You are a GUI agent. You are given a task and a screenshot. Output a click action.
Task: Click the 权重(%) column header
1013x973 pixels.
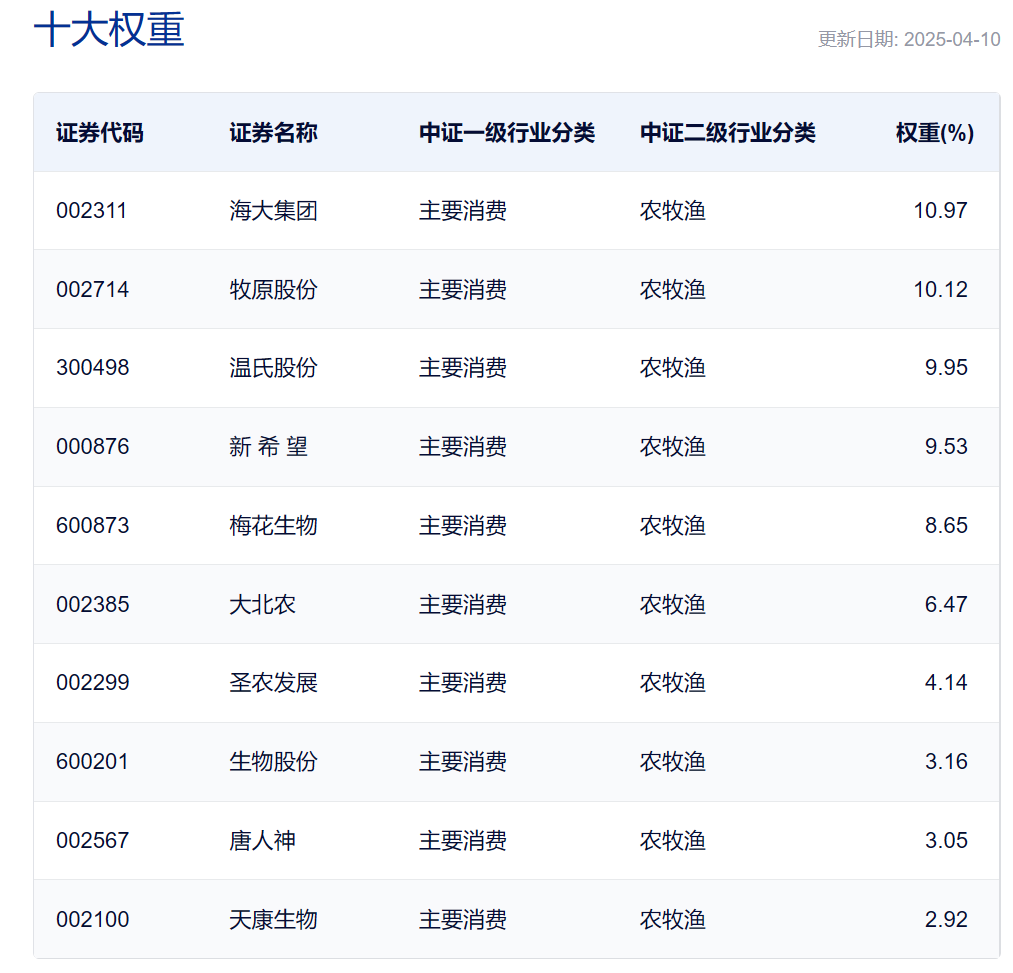935,132
